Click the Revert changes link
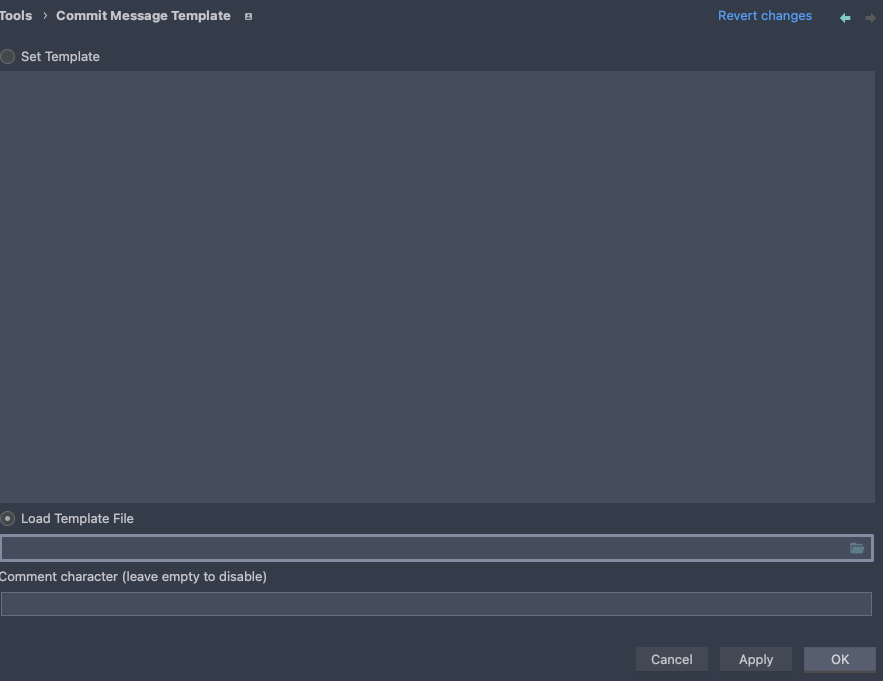Screen dimensions: 883x681 [x=765, y=16]
